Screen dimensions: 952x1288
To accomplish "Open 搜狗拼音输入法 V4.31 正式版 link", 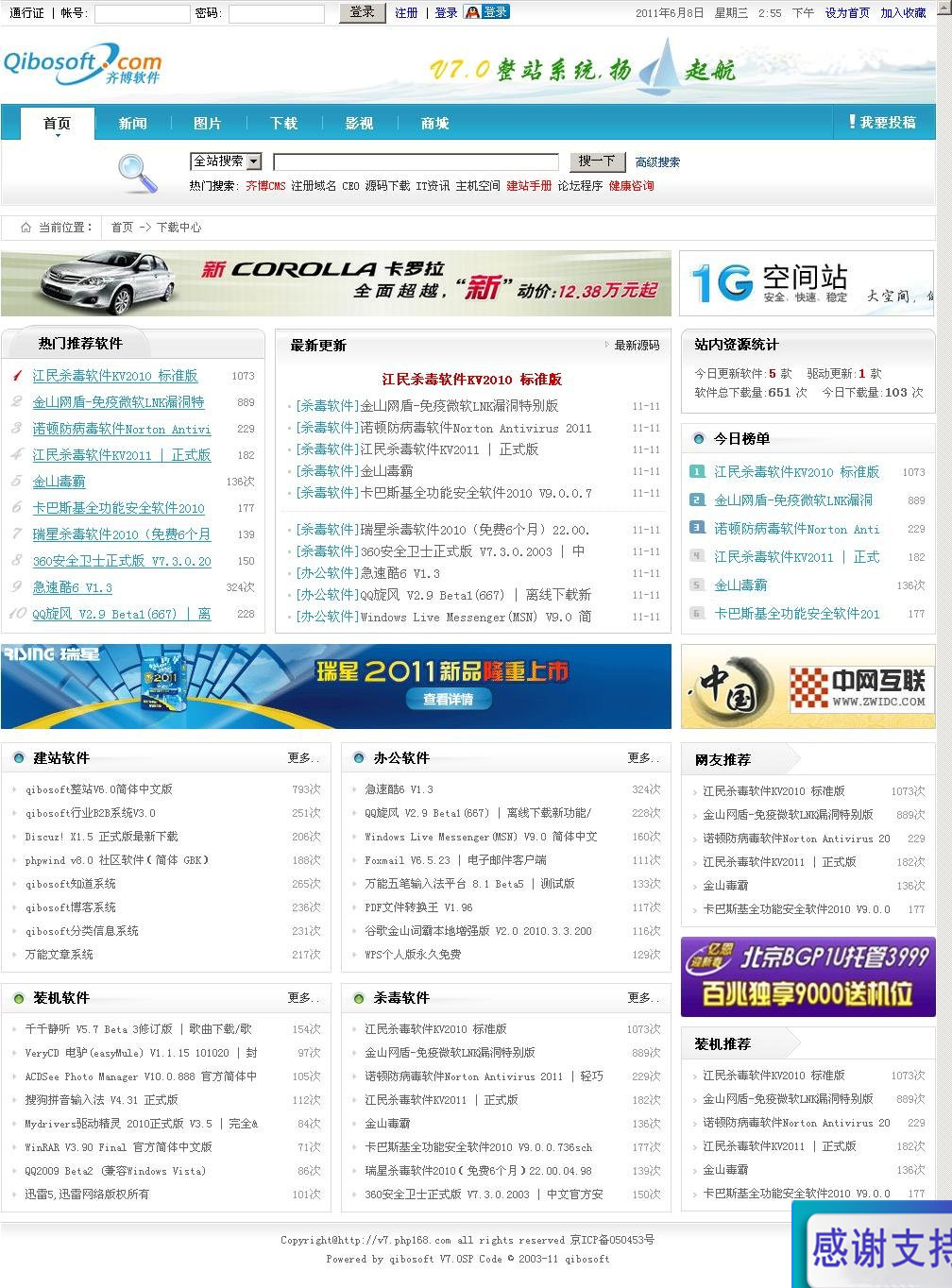I will point(101,1100).
